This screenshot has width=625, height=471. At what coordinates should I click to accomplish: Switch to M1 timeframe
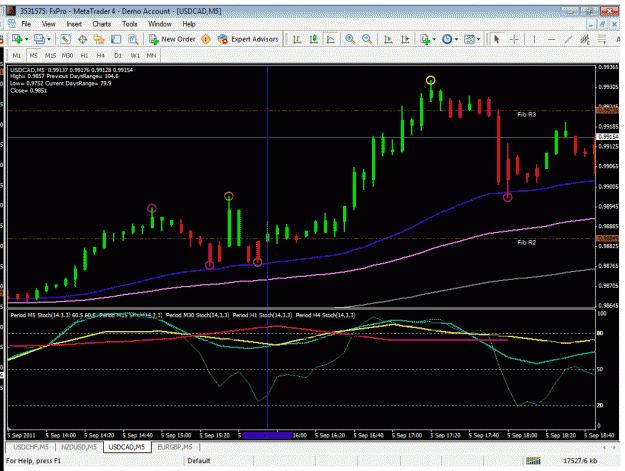(x=17, y=55)
